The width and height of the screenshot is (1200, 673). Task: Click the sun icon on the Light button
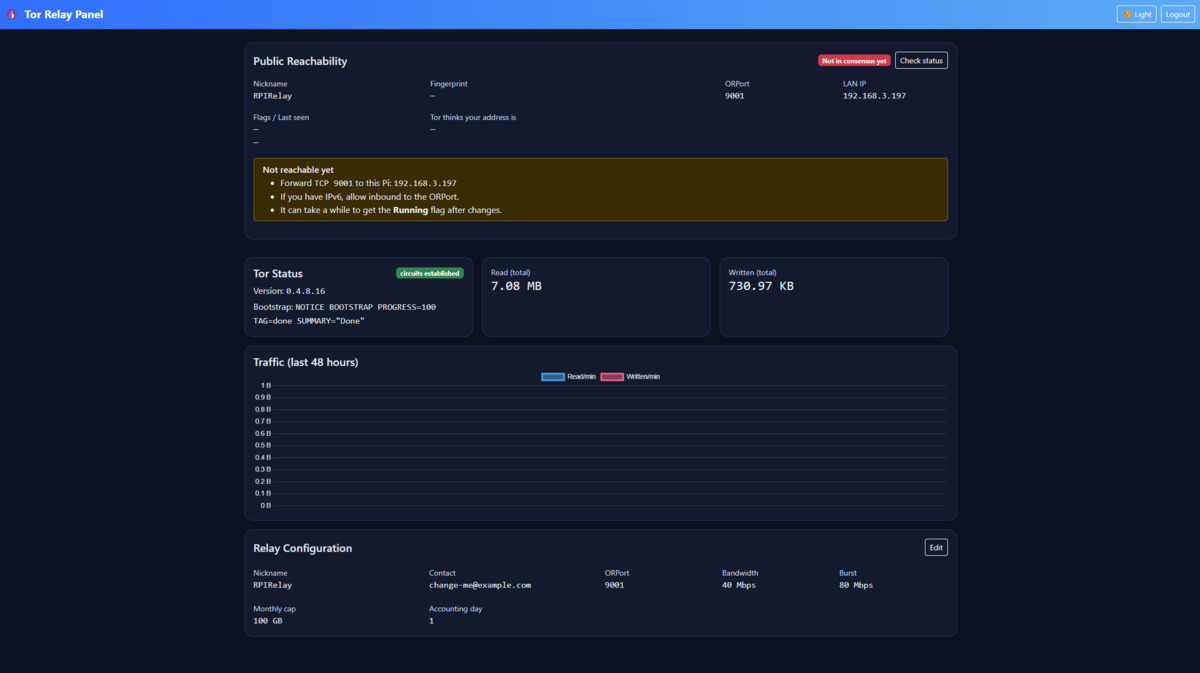1128,14
